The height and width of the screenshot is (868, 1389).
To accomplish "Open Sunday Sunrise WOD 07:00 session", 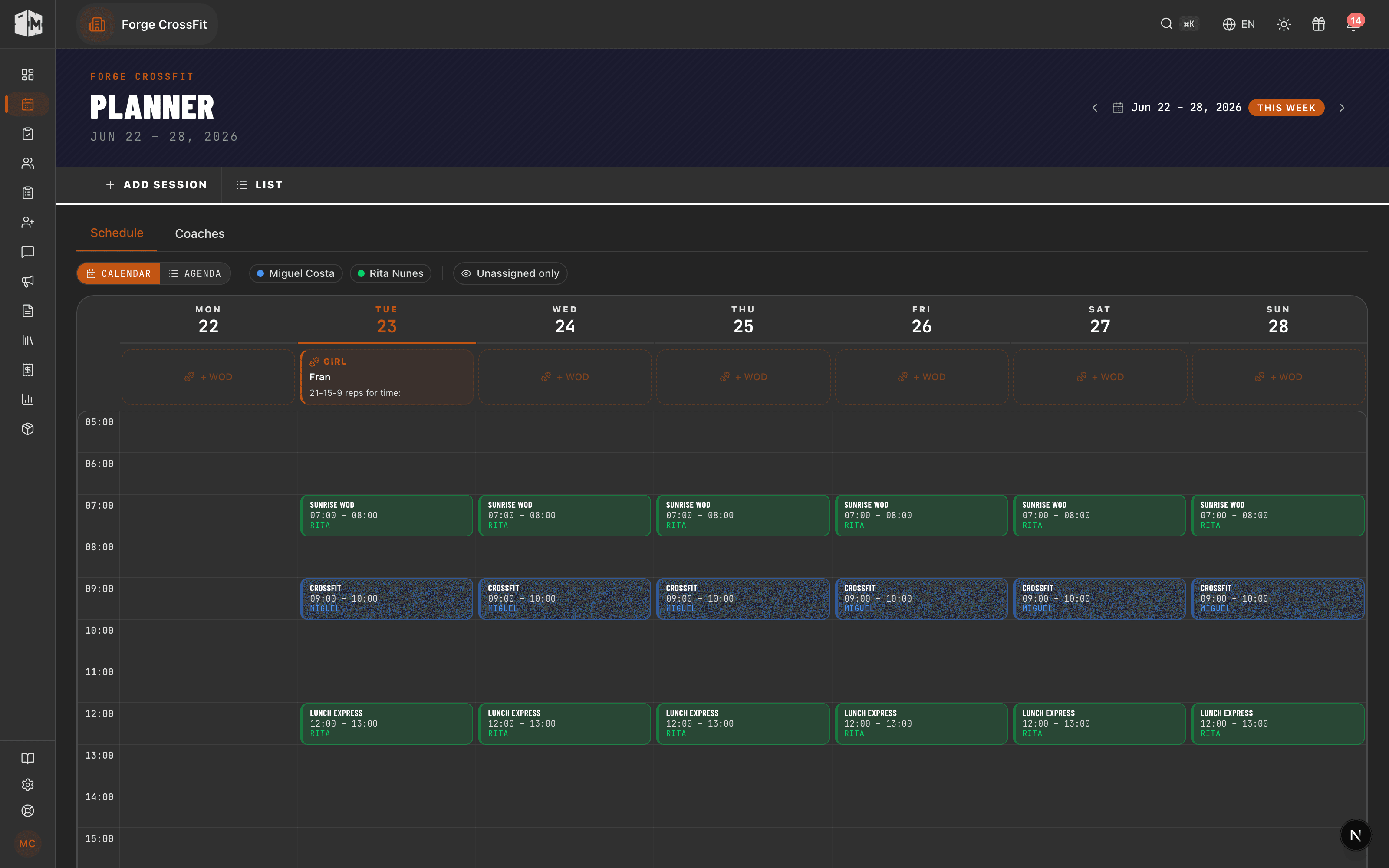I will tap(1278, 515).
